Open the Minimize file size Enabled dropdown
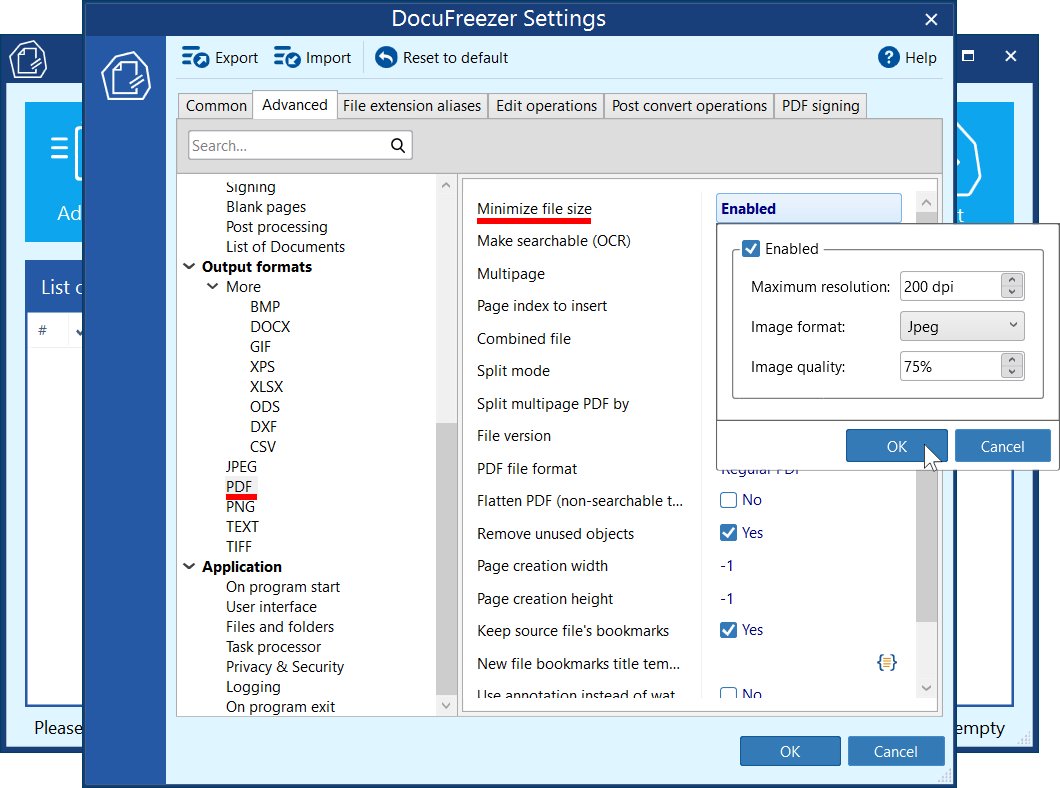This screenshot has width=1060, height=788. click(x=809, y=208)
